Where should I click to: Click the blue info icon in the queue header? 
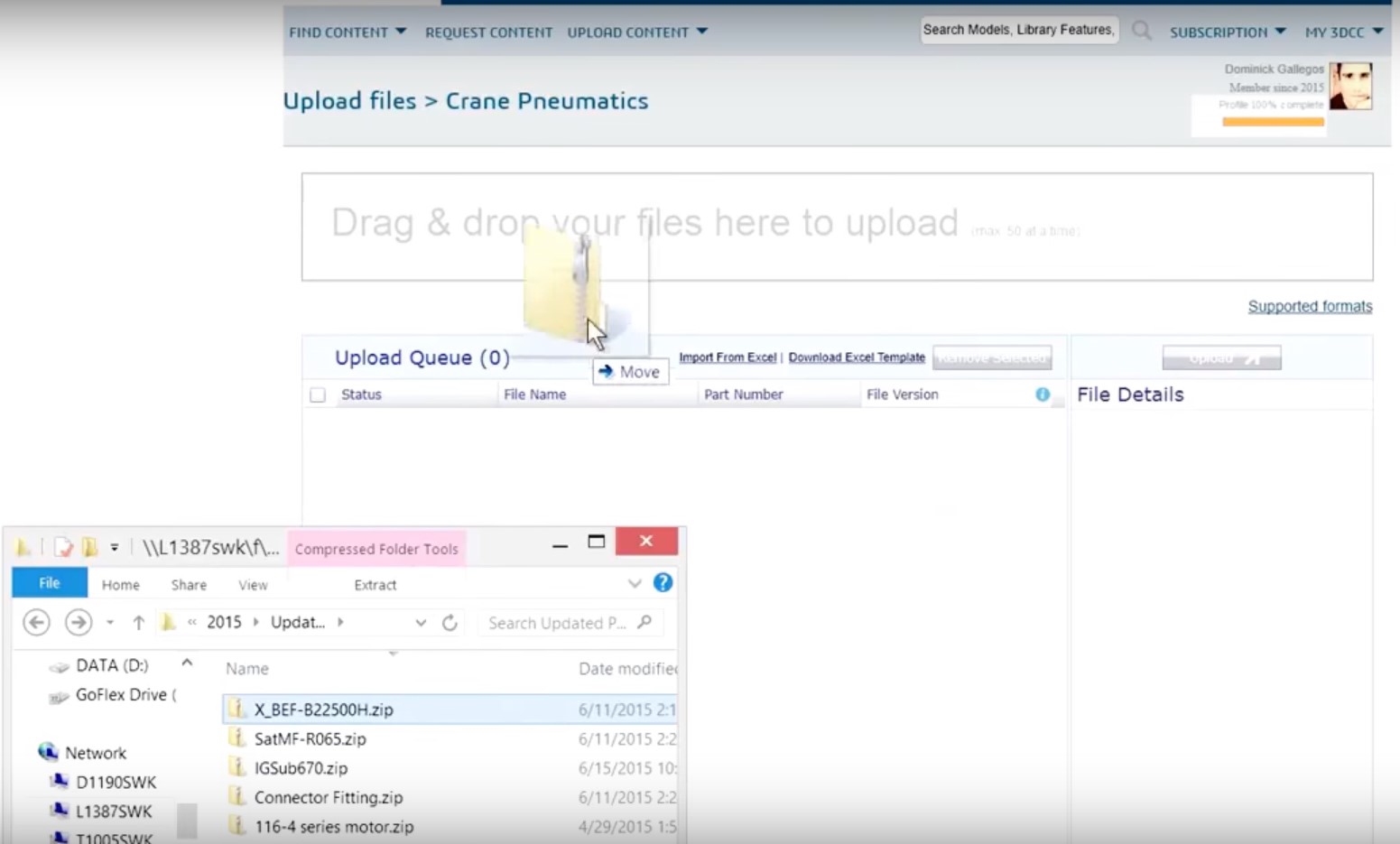[1043, 394]
